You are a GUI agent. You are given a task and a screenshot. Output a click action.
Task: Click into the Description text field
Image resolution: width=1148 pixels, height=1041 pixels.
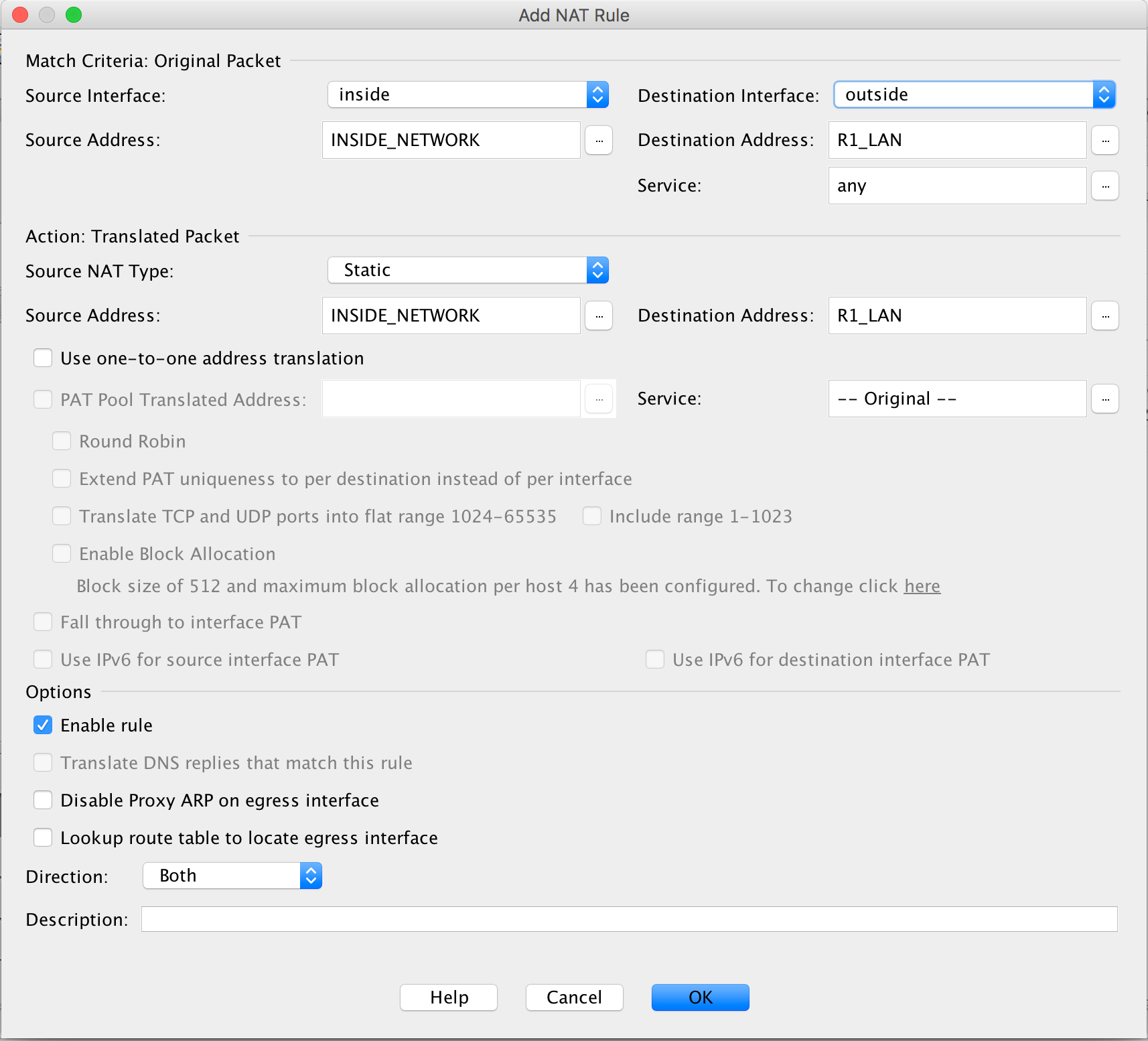click(x=629, y=920)
